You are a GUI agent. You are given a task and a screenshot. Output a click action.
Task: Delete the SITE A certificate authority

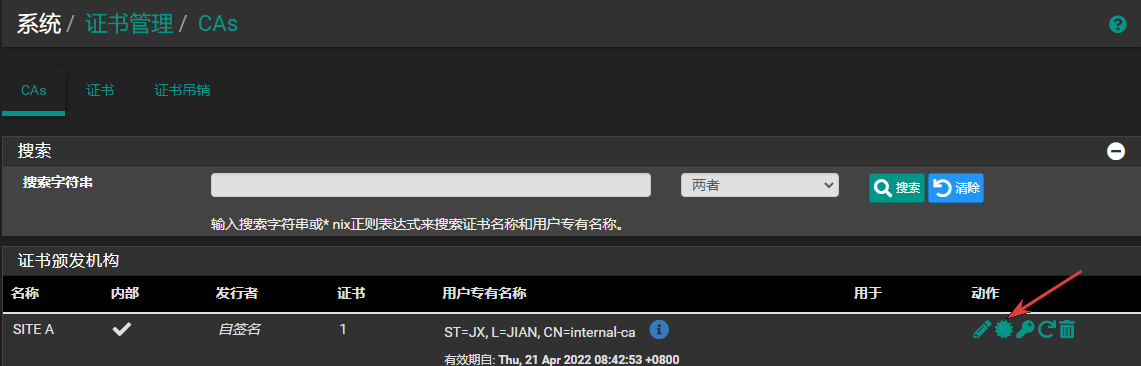1067,330
